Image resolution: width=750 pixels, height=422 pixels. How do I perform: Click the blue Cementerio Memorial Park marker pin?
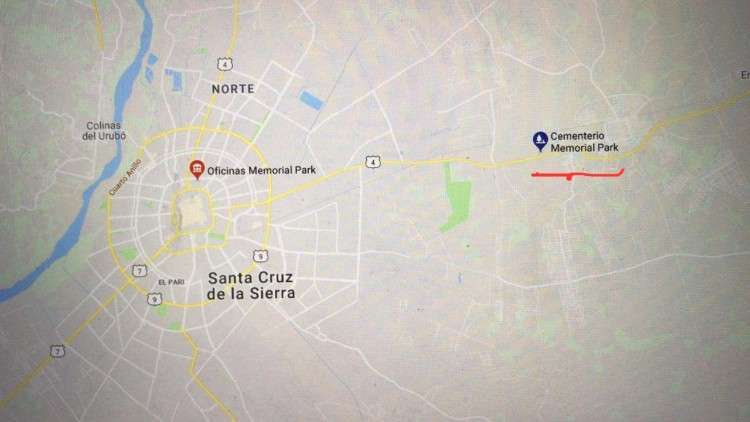540,141
